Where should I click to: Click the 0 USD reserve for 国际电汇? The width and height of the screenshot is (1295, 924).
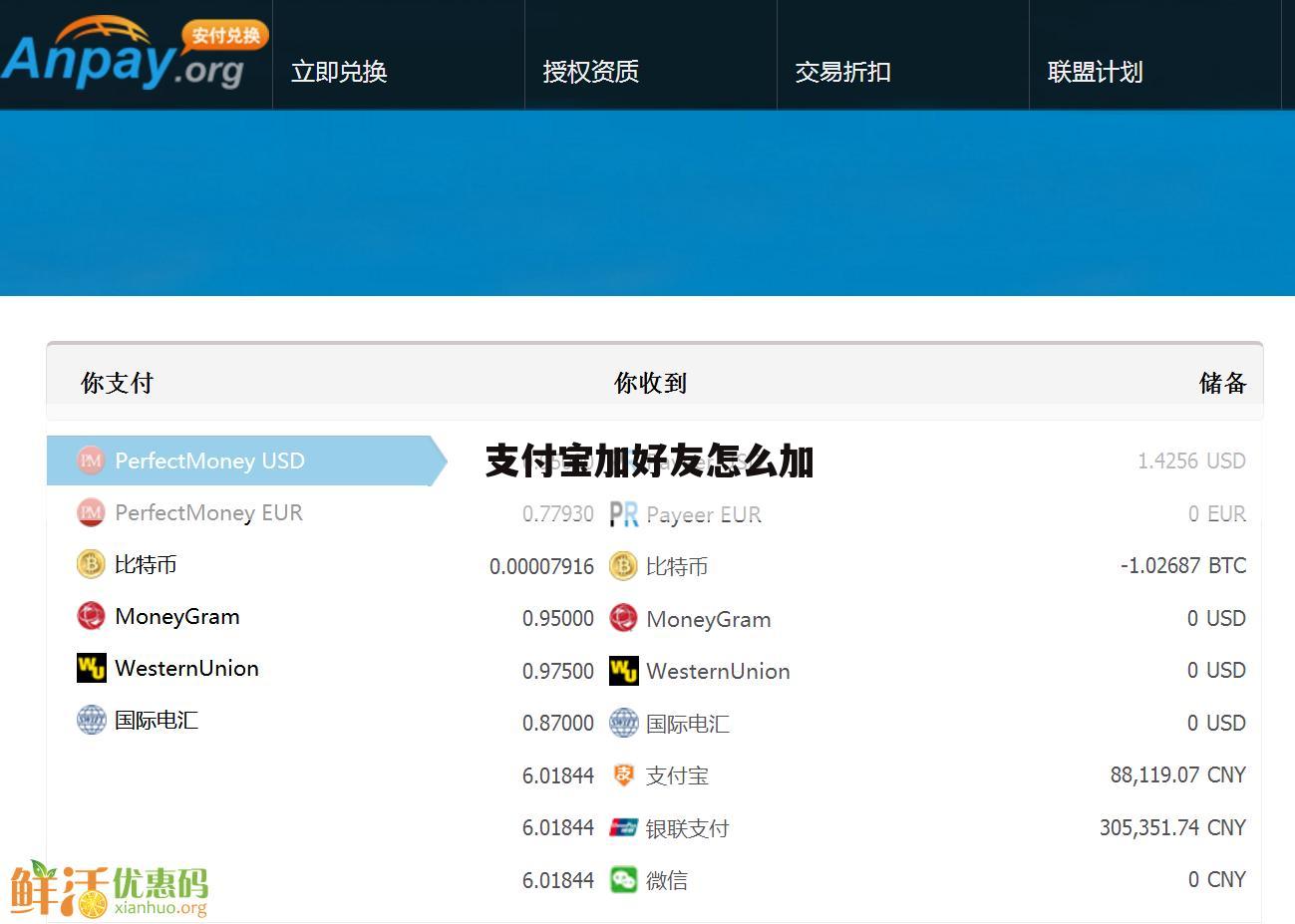(x=1216, y=723)
